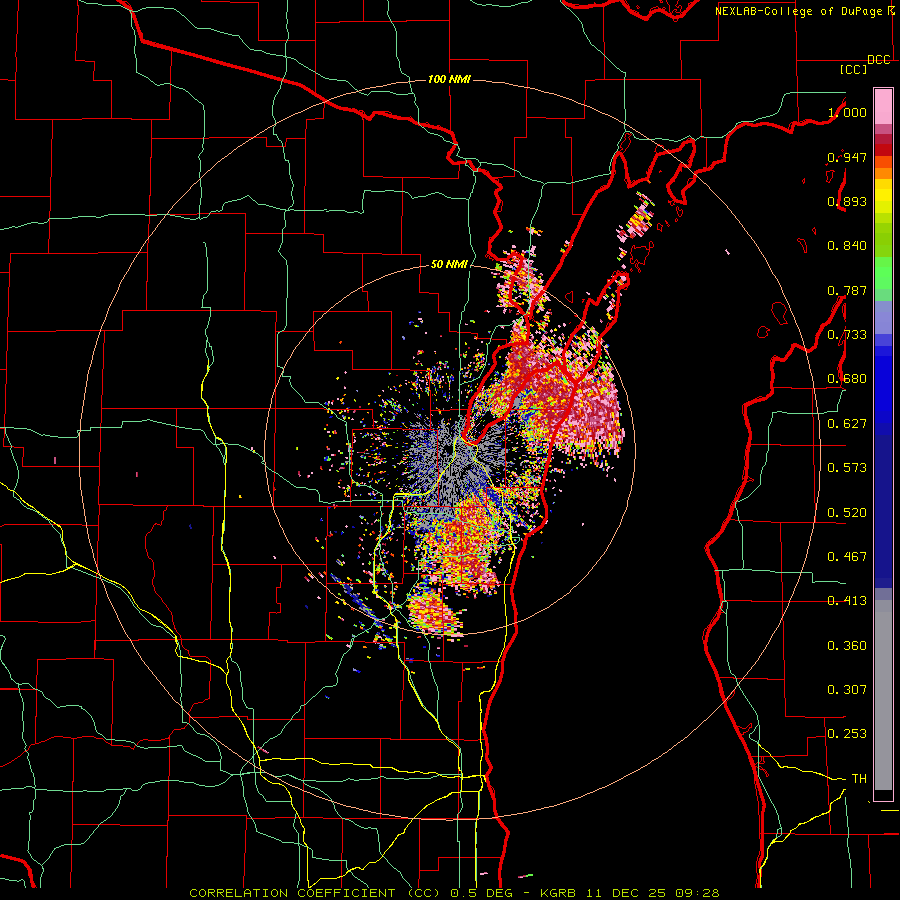Viewport: 900px width, 900px height.
Task: Select the 0.467 legend value
Action: (847, 557)
